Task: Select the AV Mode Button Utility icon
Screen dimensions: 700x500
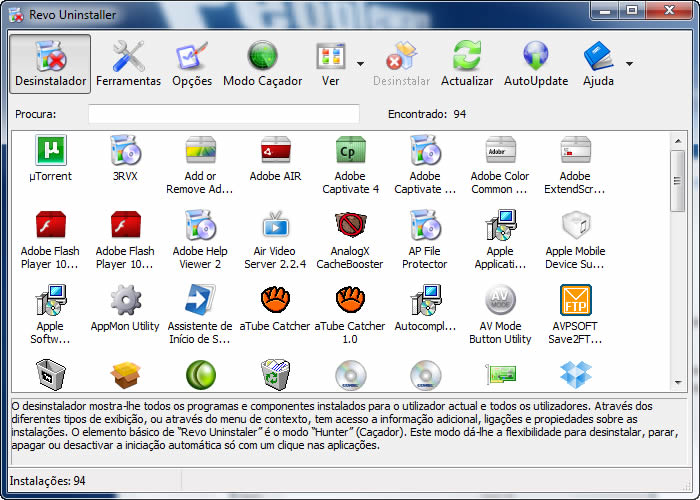Action: (500, 300)
